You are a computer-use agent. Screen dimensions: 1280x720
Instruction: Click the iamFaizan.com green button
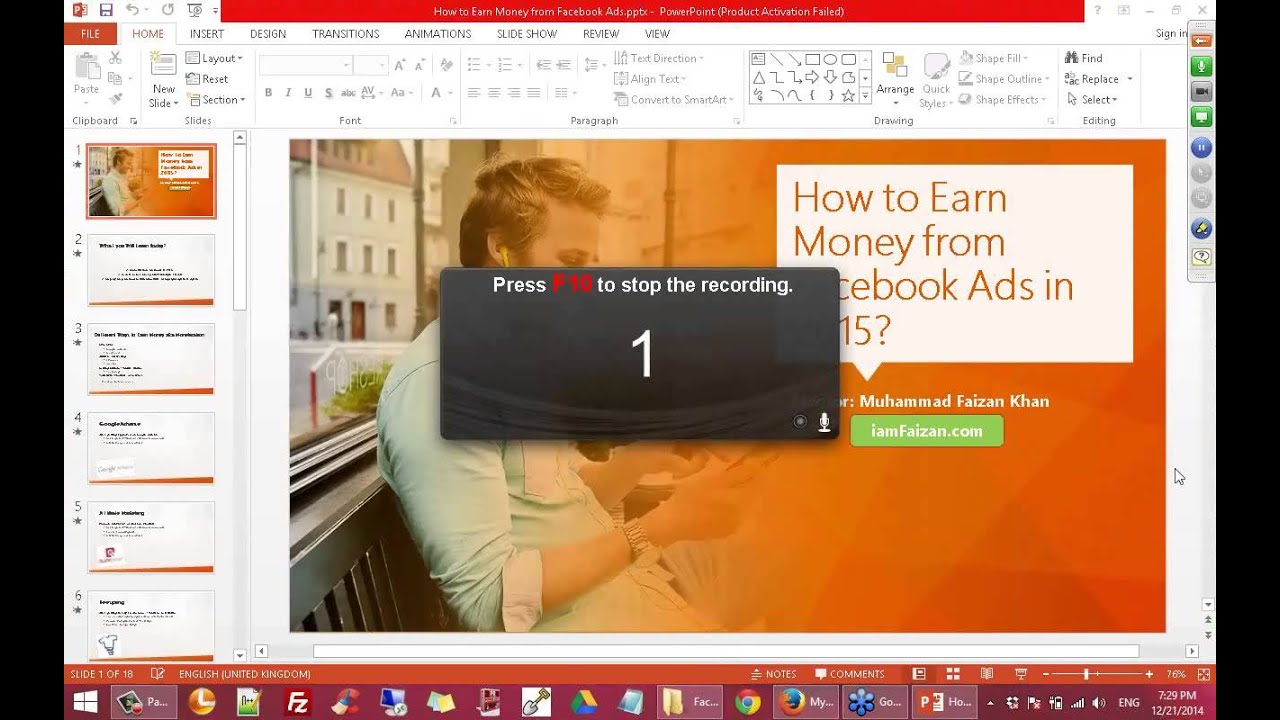click(927, 431)
